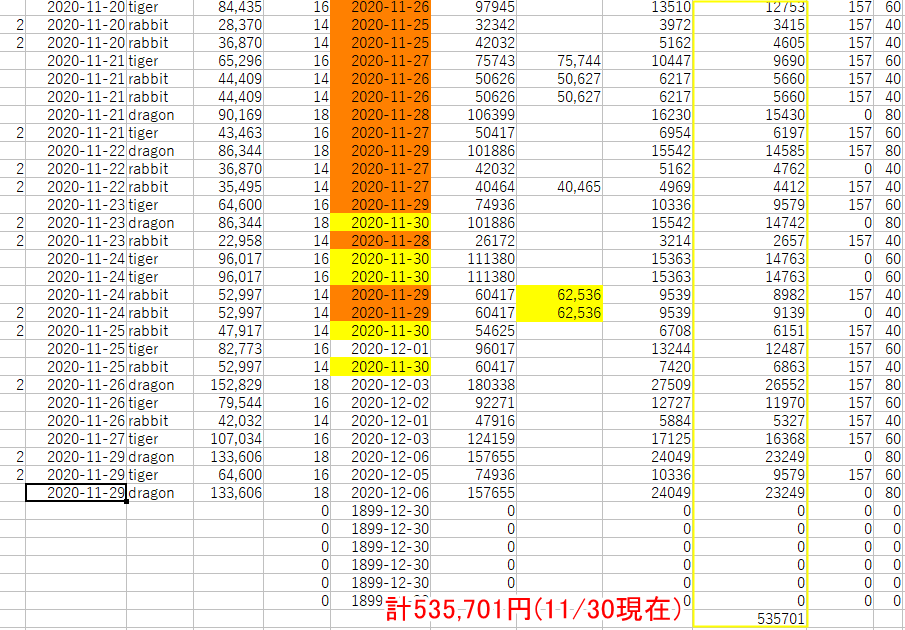Select the cell showing 4762
Viewport: 905px width, 630px height.
pyautogui.click(x=750, y=169)
